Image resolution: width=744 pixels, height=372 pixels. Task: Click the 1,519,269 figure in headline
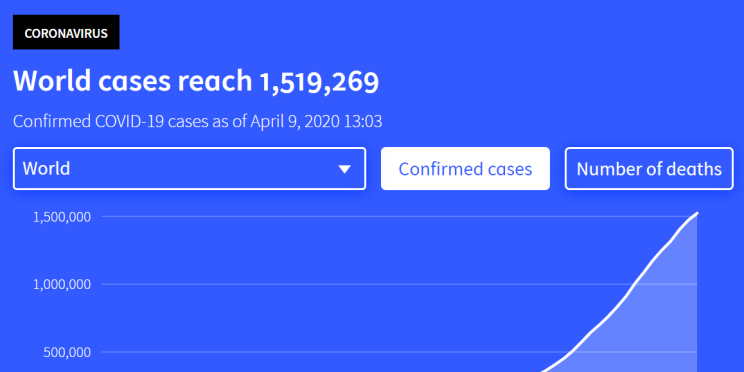coord(319,82)
